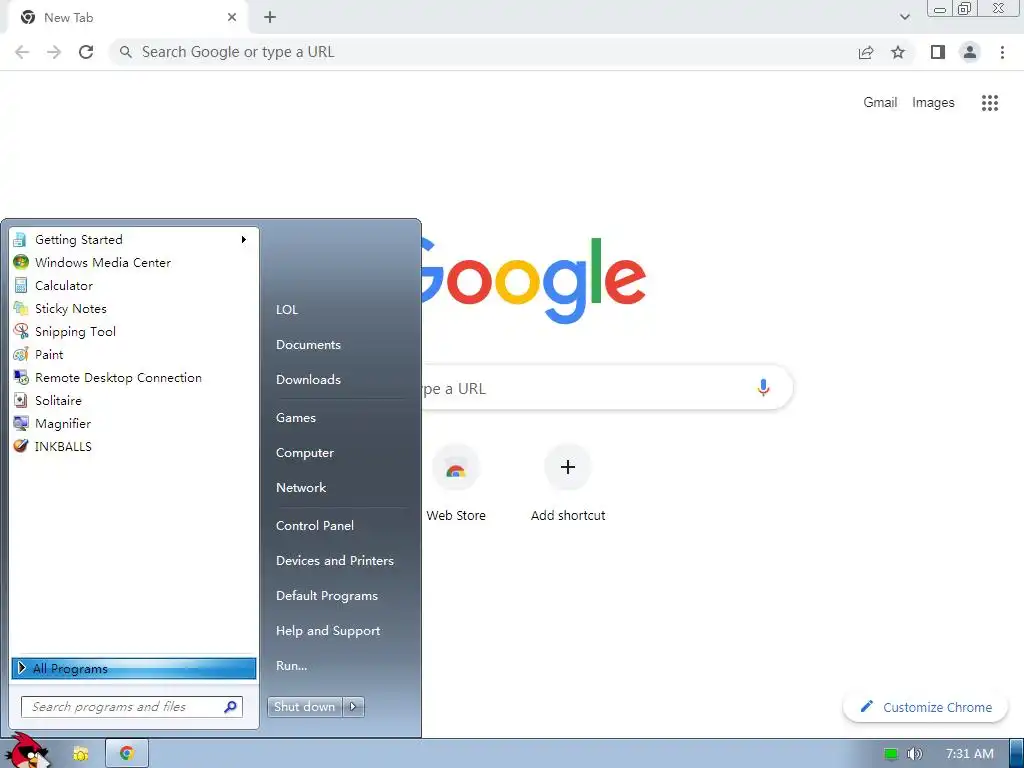
Task: Click the Shut down button
Action: tap(305, 707)
